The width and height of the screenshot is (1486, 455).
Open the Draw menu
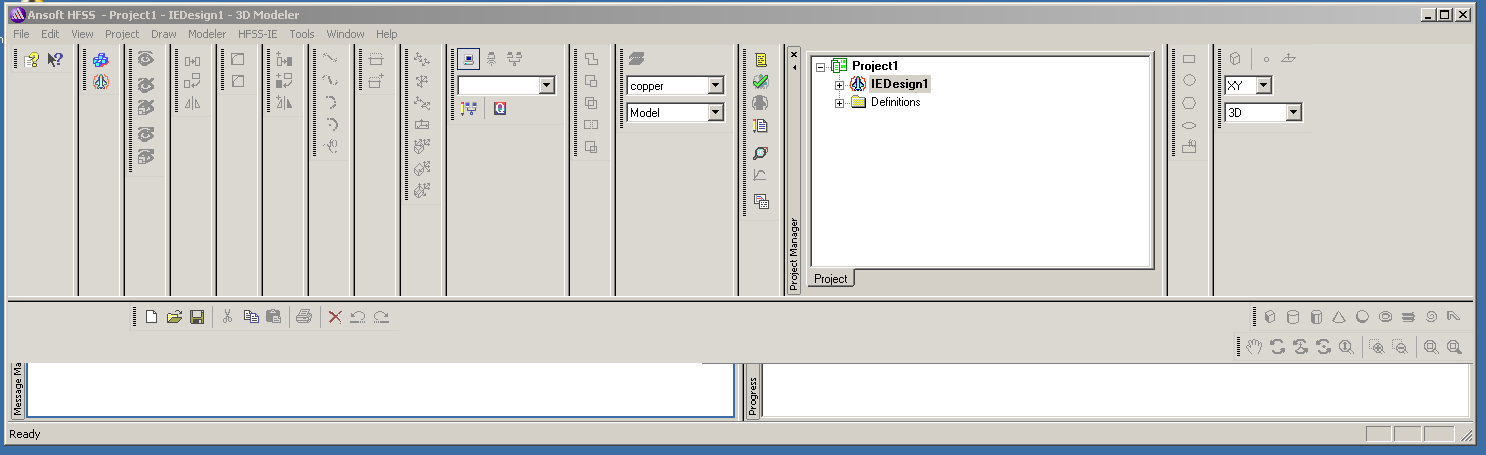click(x=163, y=34)
